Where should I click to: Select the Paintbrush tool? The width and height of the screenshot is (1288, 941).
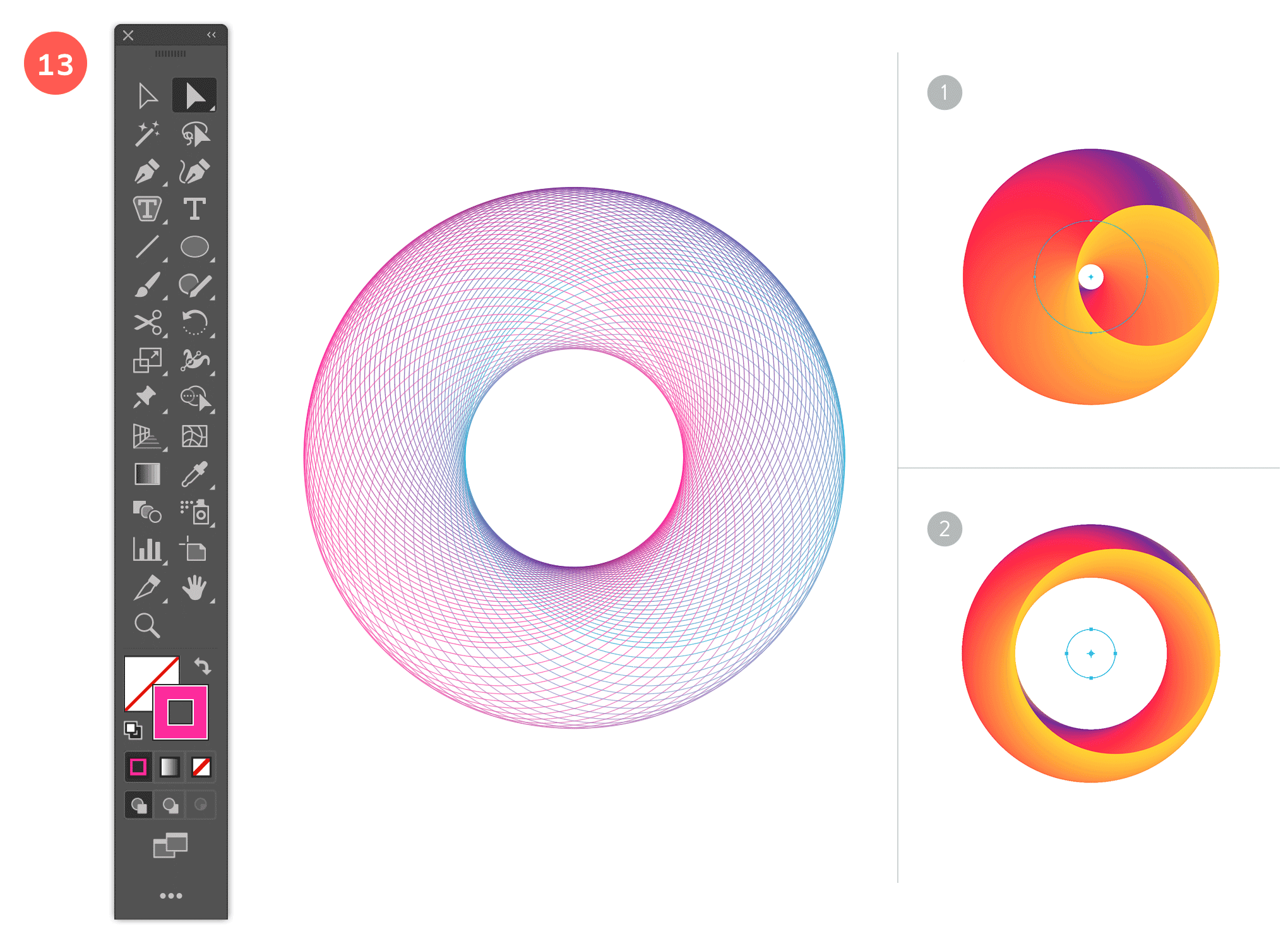click(147, 285)
